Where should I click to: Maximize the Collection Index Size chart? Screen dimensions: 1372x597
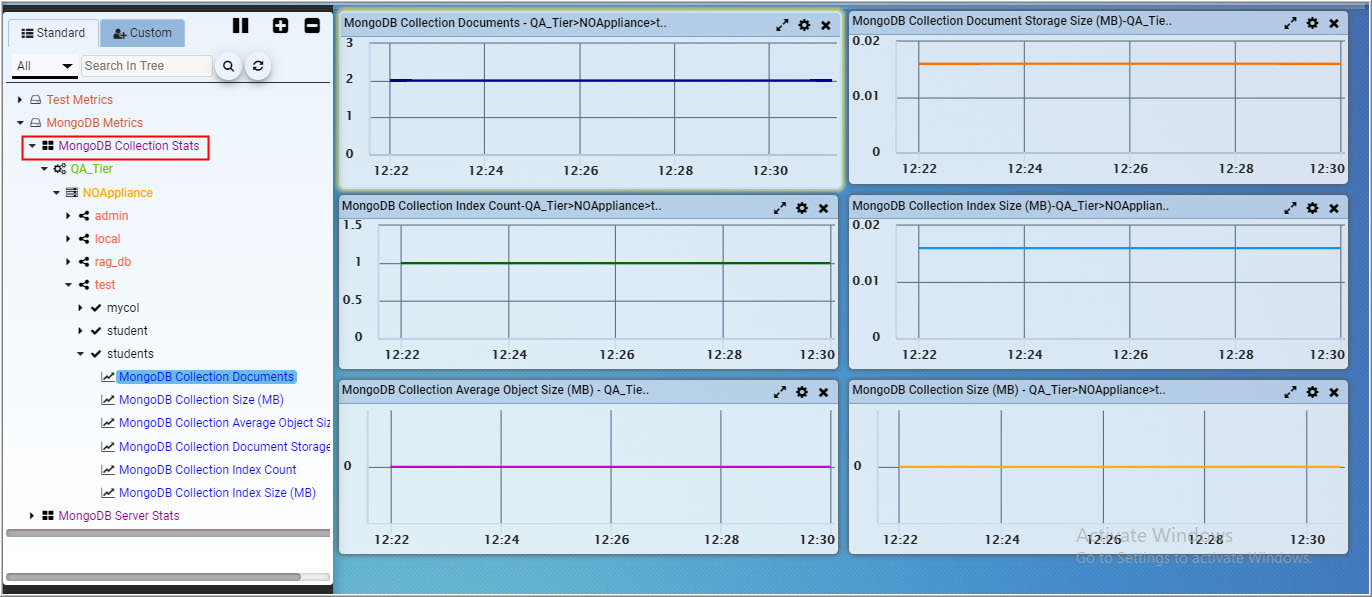point(1291,208)
